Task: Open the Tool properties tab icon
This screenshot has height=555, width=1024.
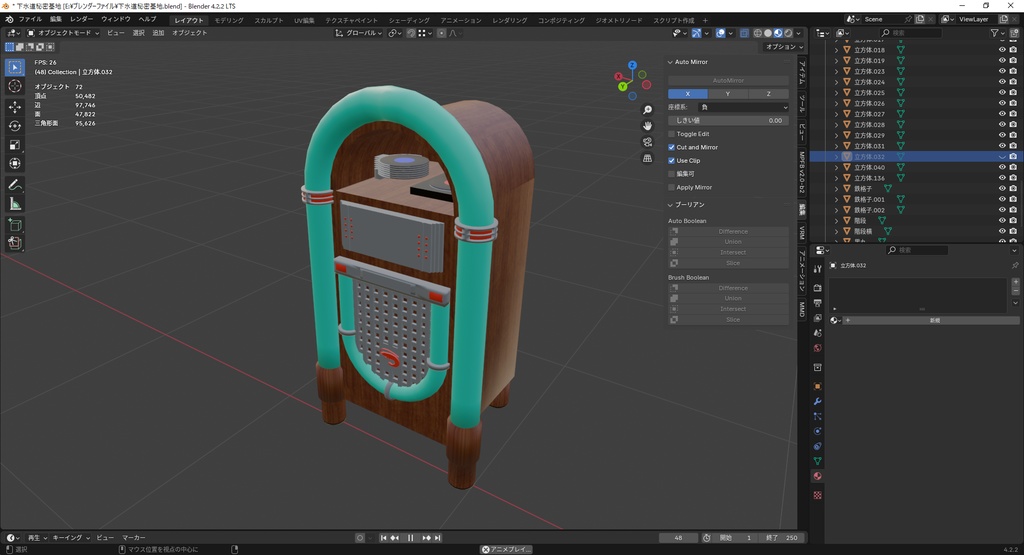Action: pyautogui.click(x=817, y=268)
